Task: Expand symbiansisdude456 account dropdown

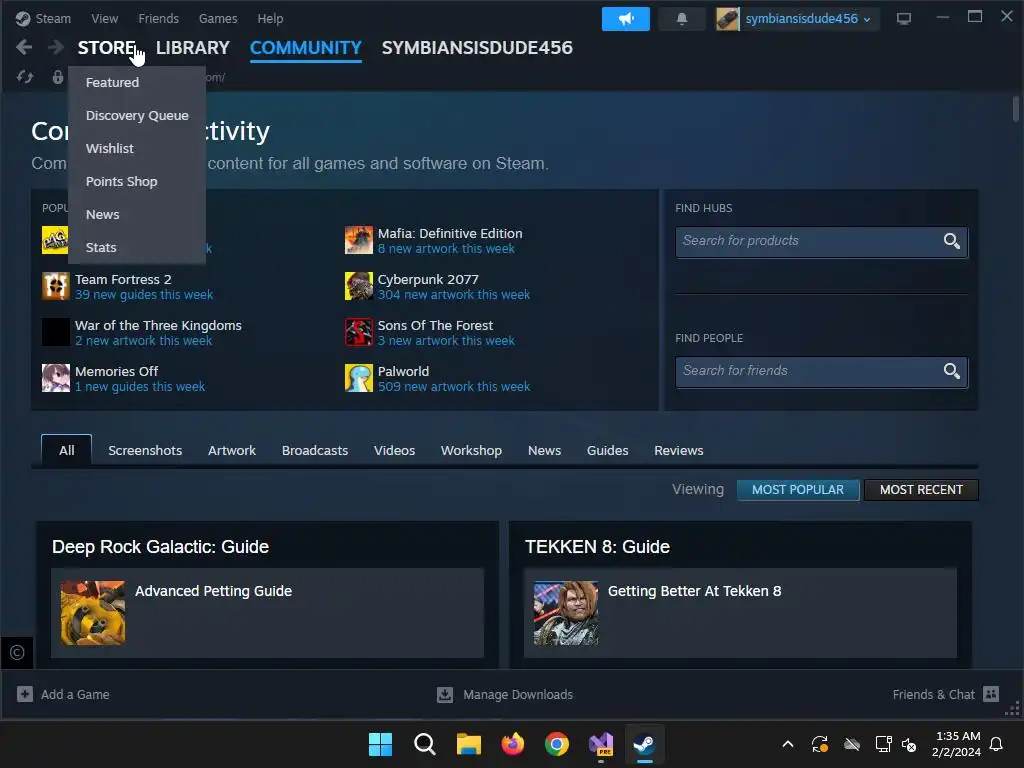Action: click(867, 20)
